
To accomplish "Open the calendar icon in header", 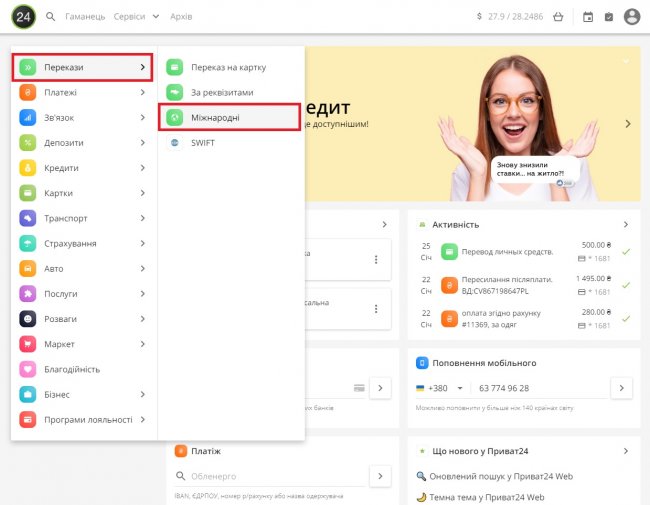I will point(588,17).
